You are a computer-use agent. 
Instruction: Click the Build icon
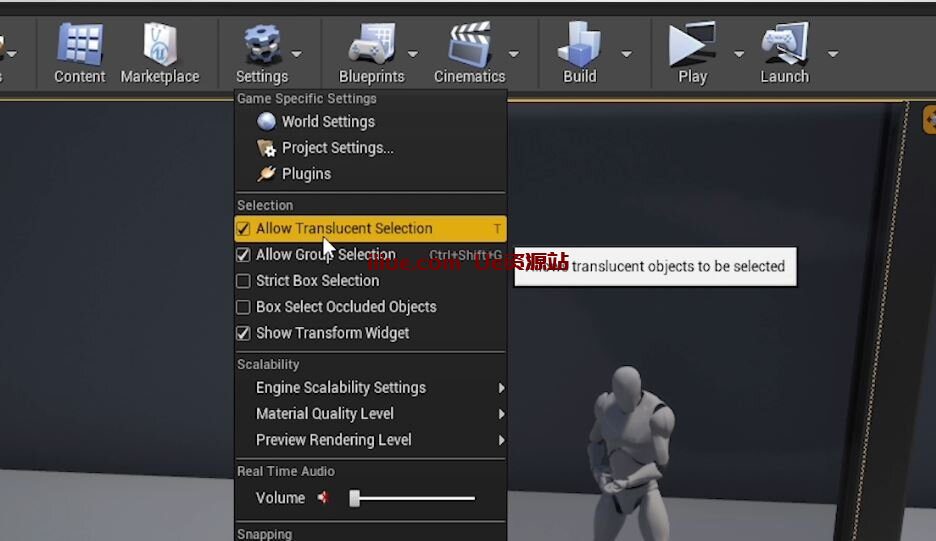click(579, 46)
